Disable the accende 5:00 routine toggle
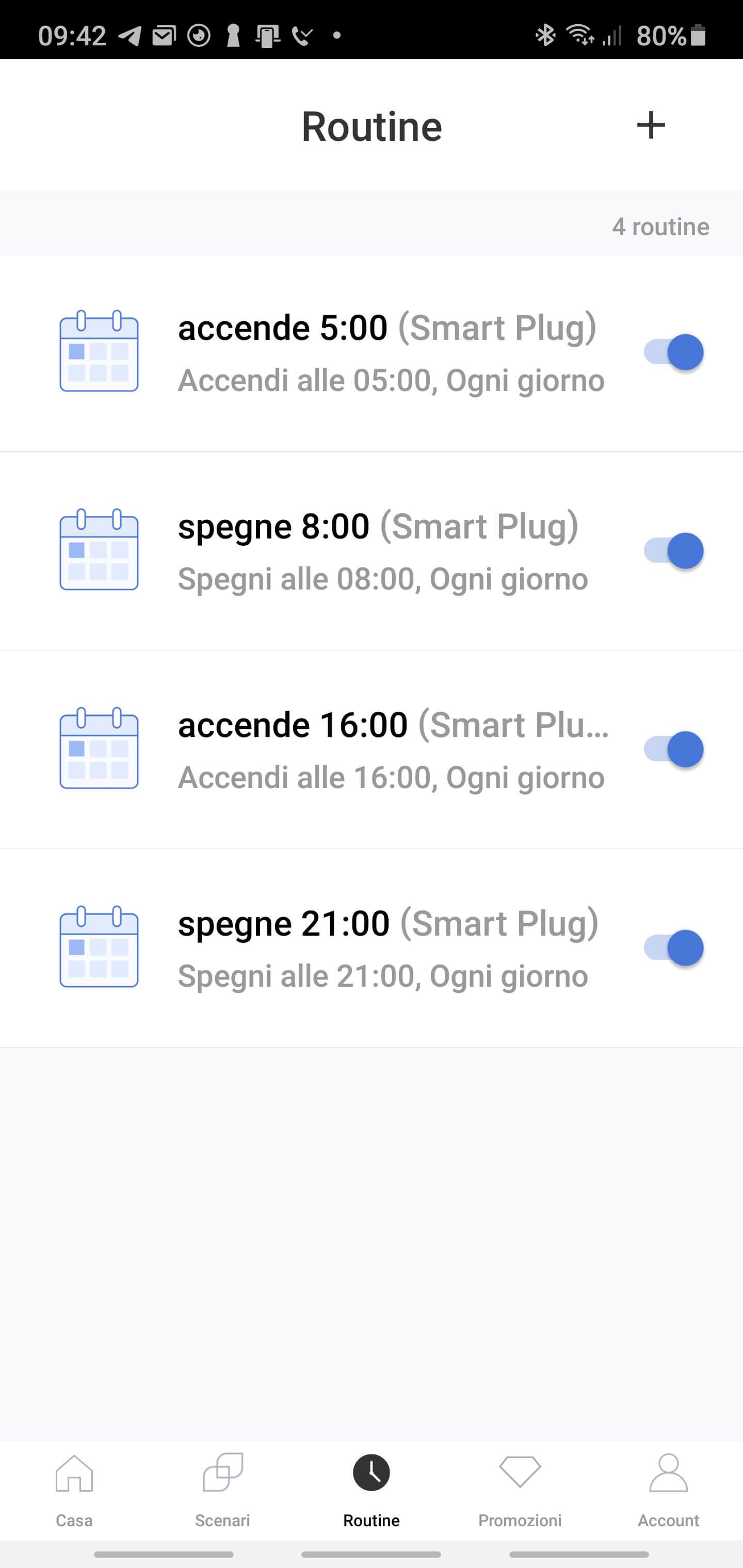This screenshot has width=743, height=1568. (x=673, y=352)
